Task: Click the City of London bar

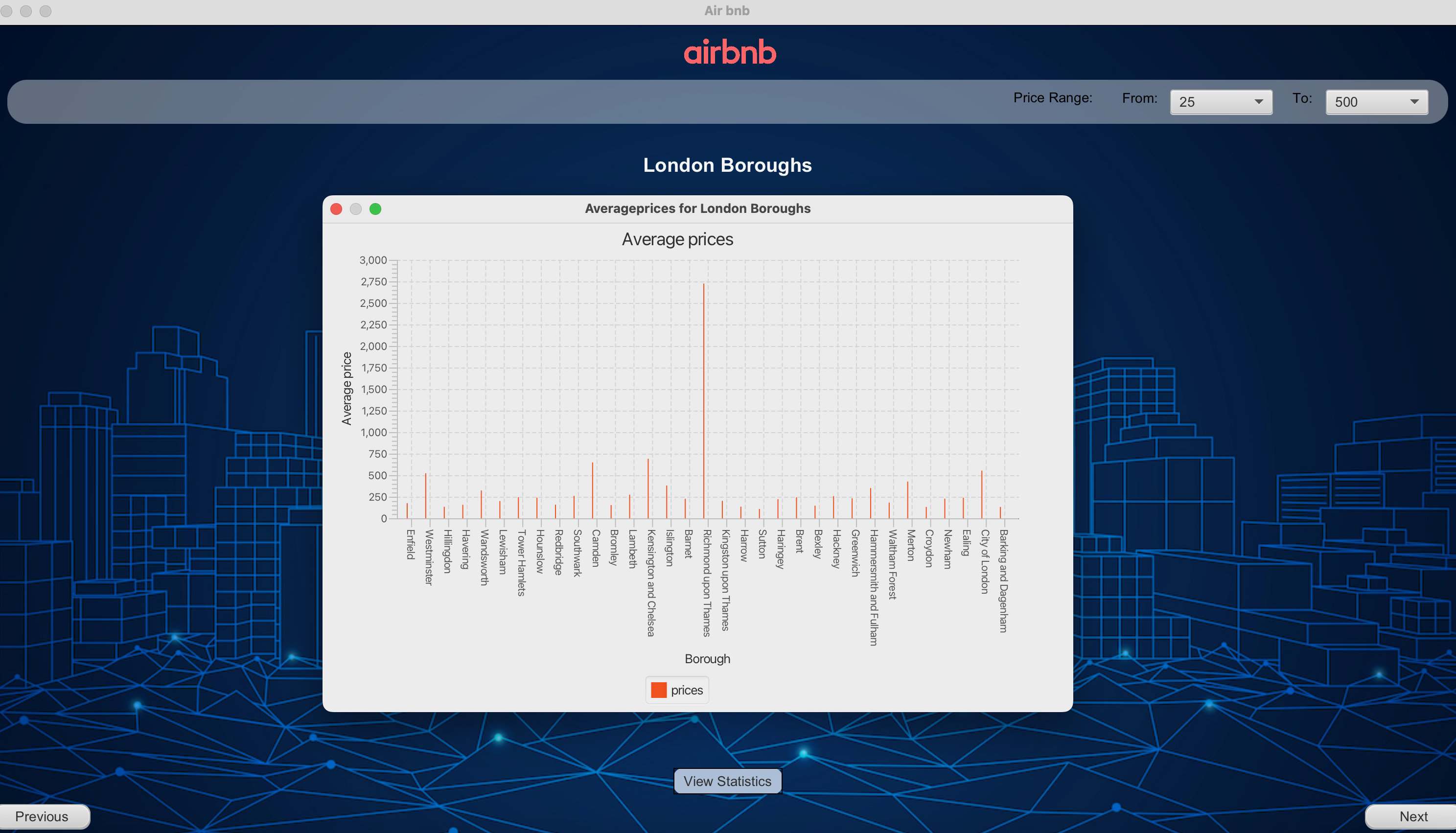Action: [x=982, y=495]
